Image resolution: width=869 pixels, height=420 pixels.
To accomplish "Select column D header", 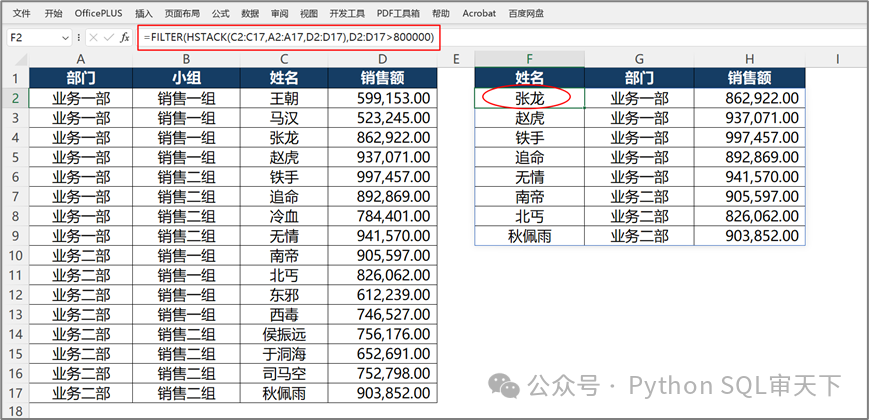I will pos(382,59).
